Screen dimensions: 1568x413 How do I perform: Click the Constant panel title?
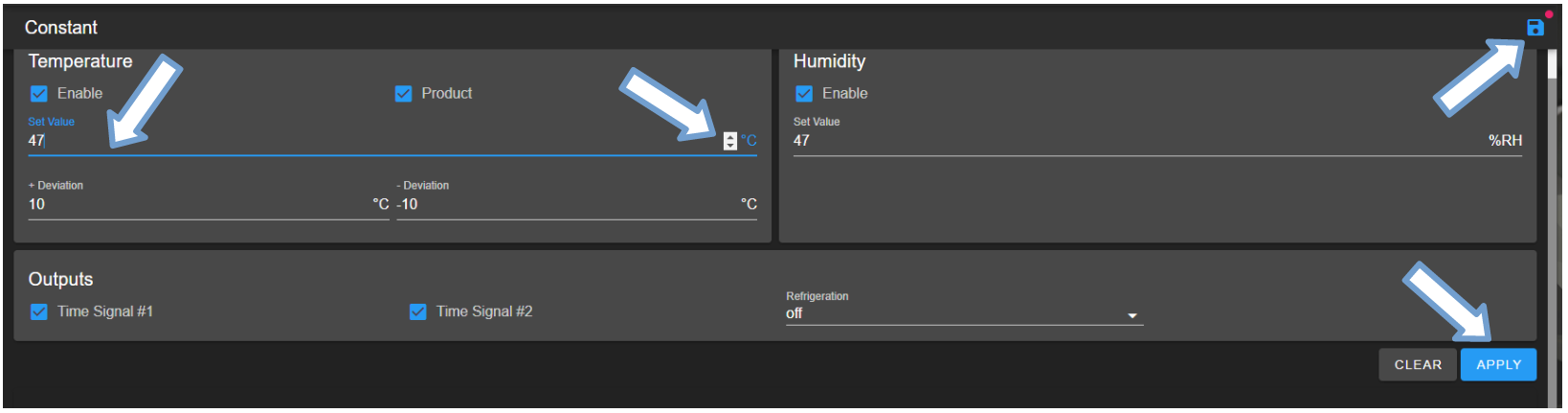pyautogui.click(x=61, y=28)
